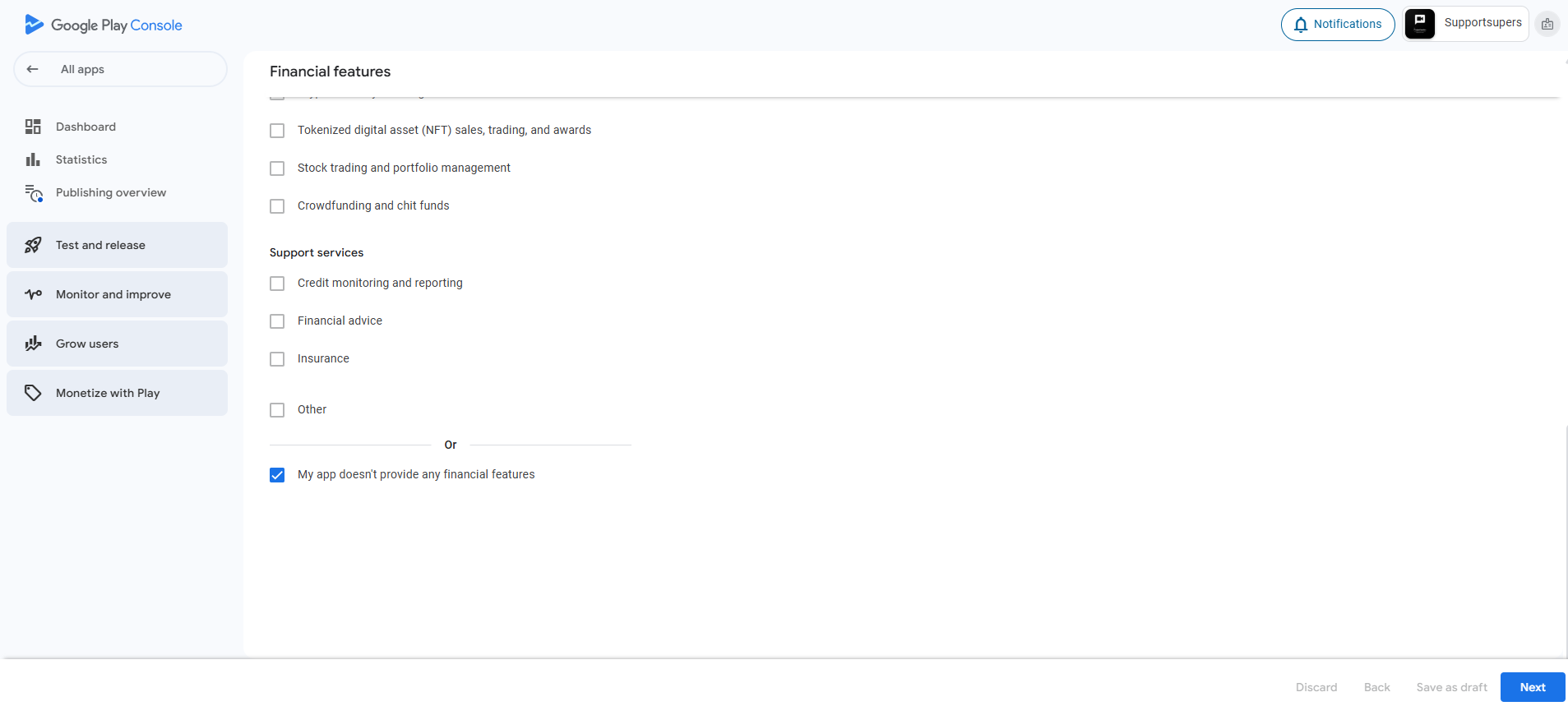Viewport: 1568px width, 706px height.
Task: Tick Stock trading and portfolio management
Action: [x=277, y=168]
